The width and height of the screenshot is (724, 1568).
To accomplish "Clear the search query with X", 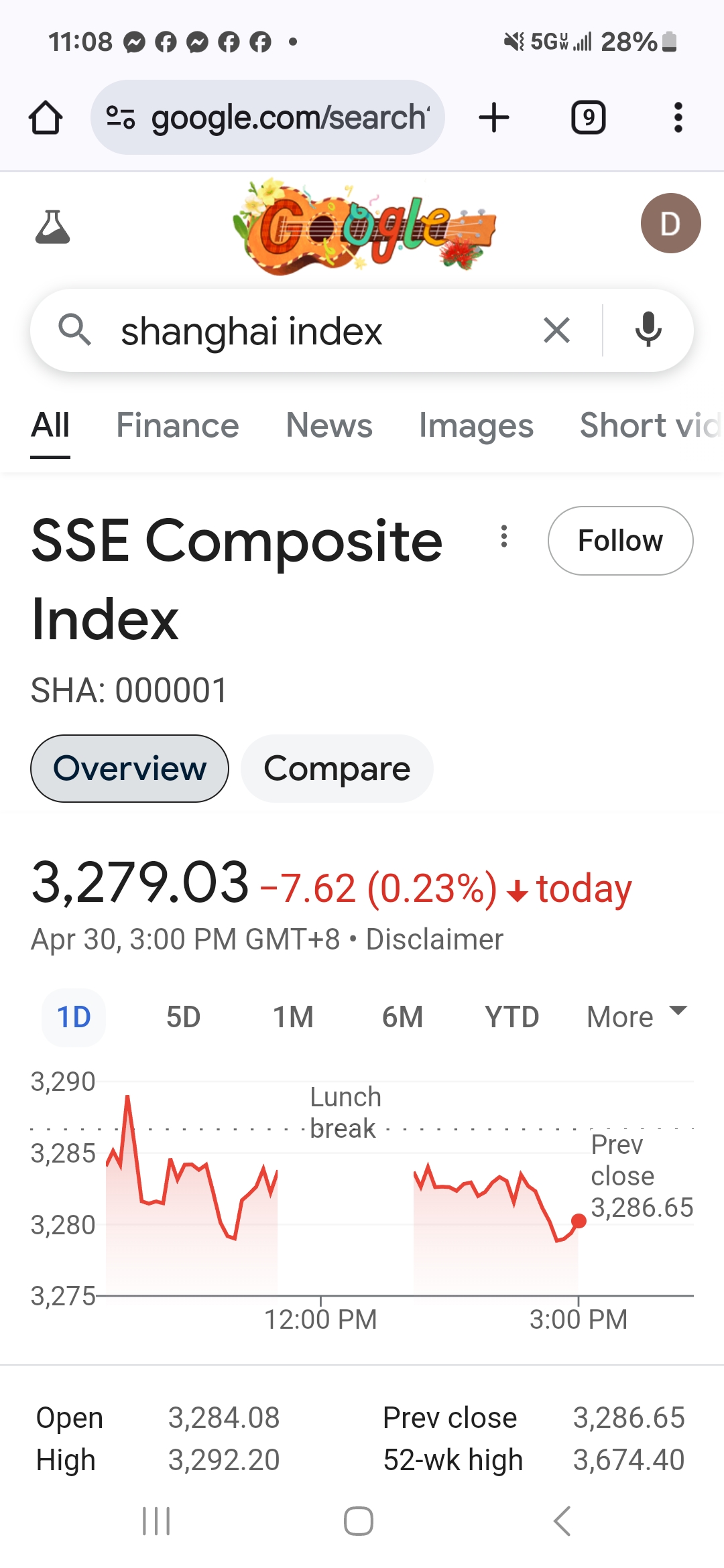I will point(556,330).
